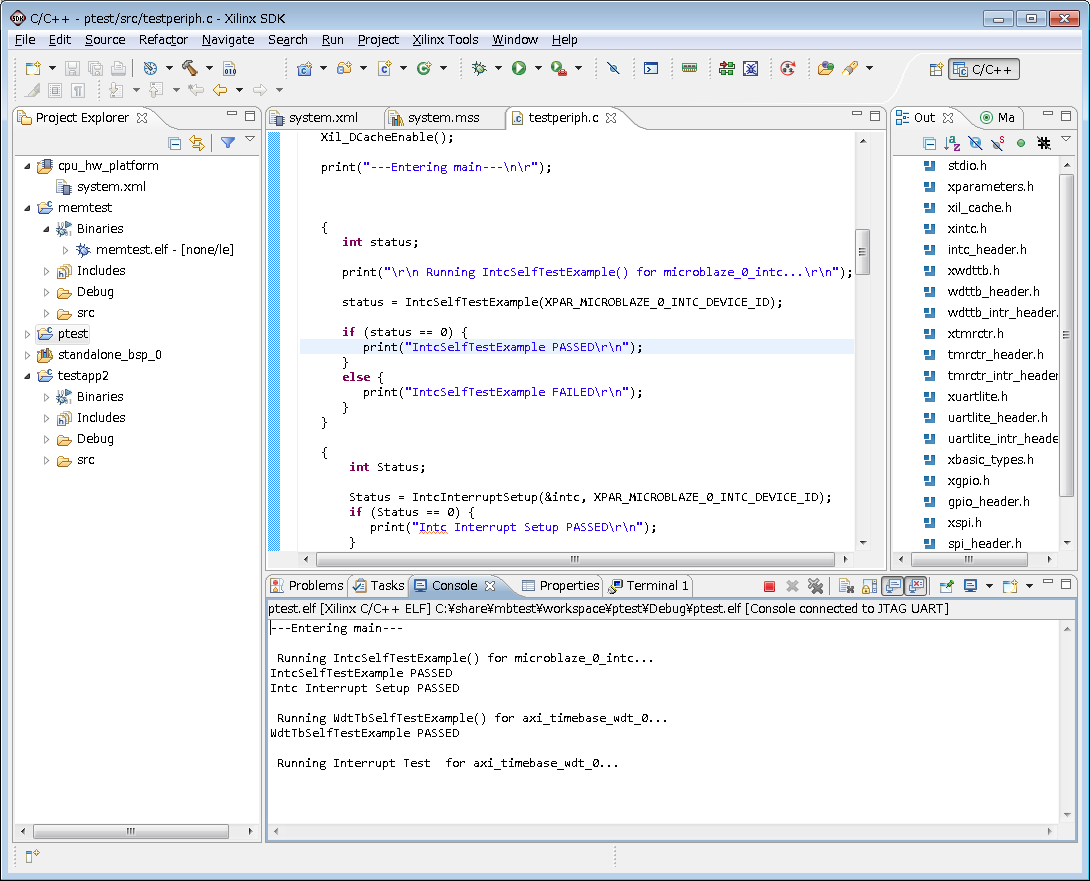The width and height of the screenshot is (1090, 881).
Task: Click the Open Perspective icon
Action: [x=936, y=69]
